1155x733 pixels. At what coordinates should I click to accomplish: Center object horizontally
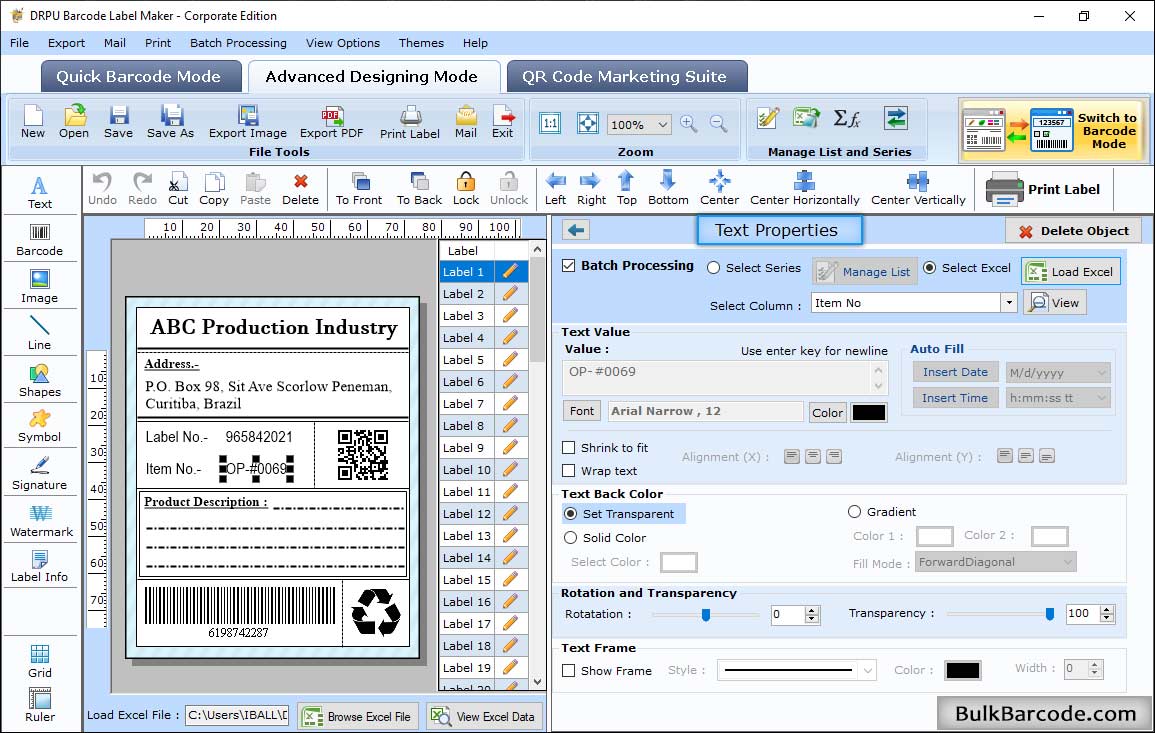point(804,189)
